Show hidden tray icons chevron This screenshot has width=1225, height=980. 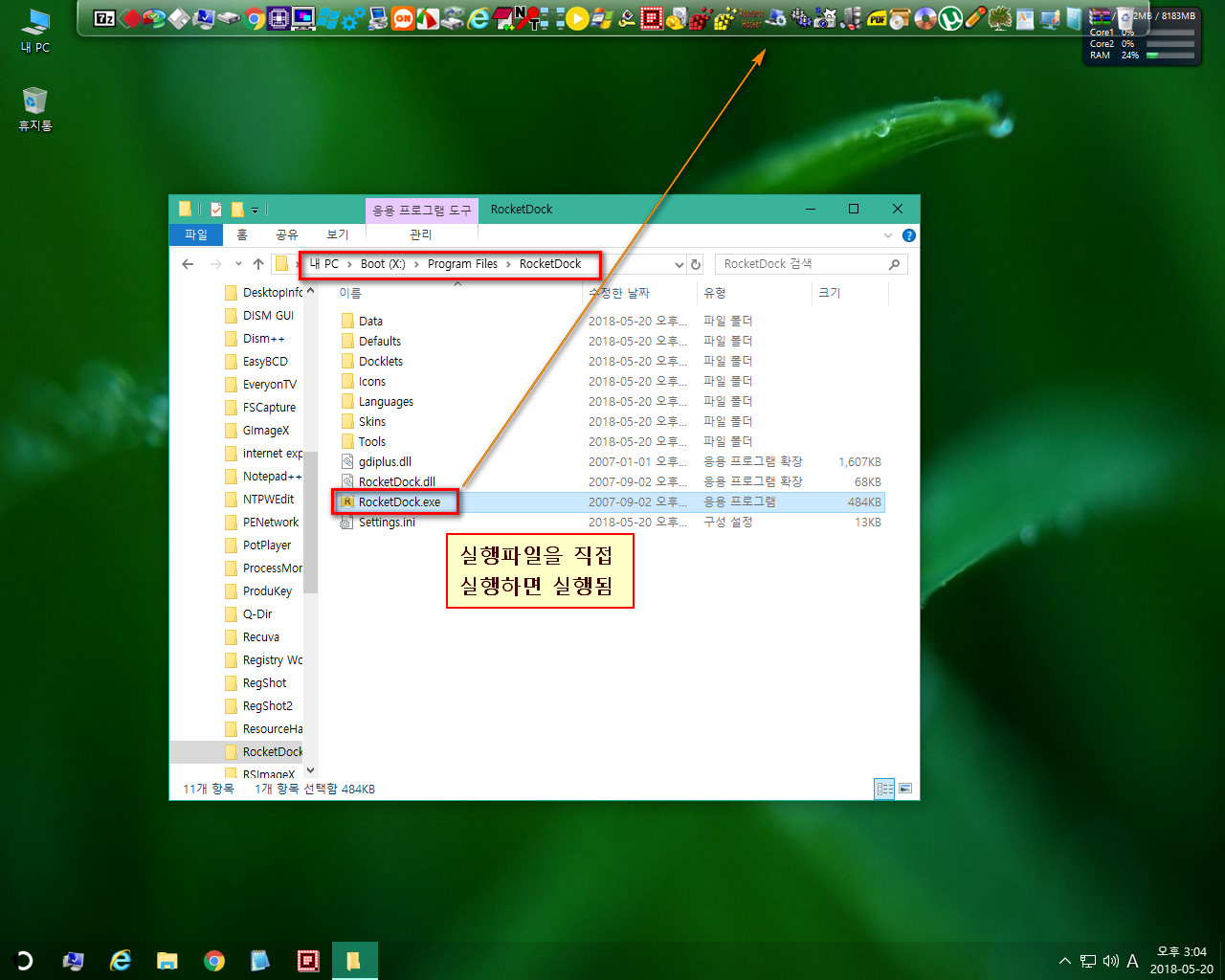click(x=1064, y=961)
